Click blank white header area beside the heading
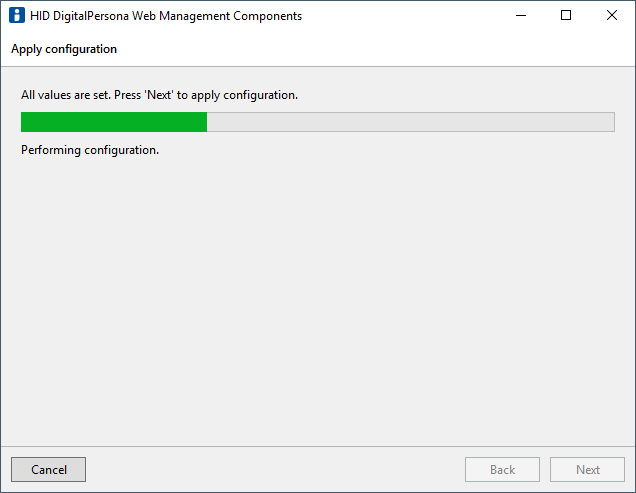This screenshot has width=636, height=493. 380,49
